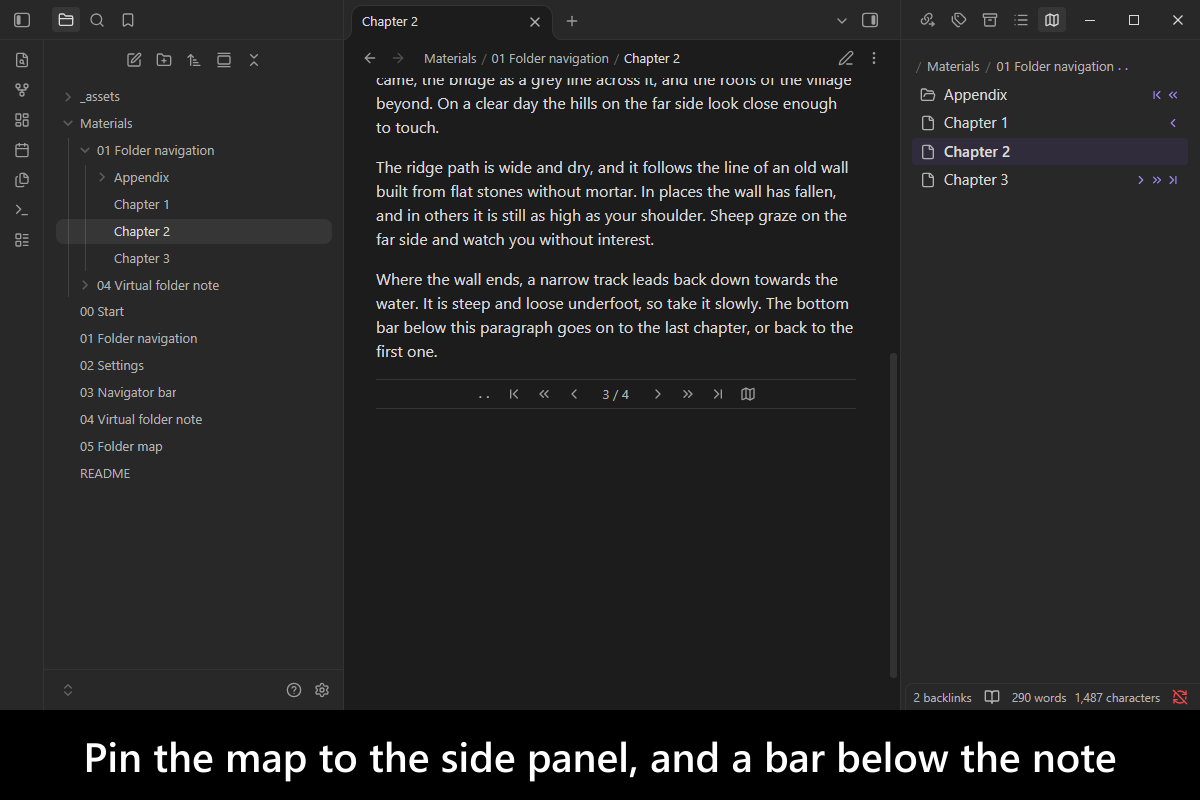1200x800 pixels.
Task: Open a new tab with plus button
Action: pyautogui.click(x=572, y=21)
